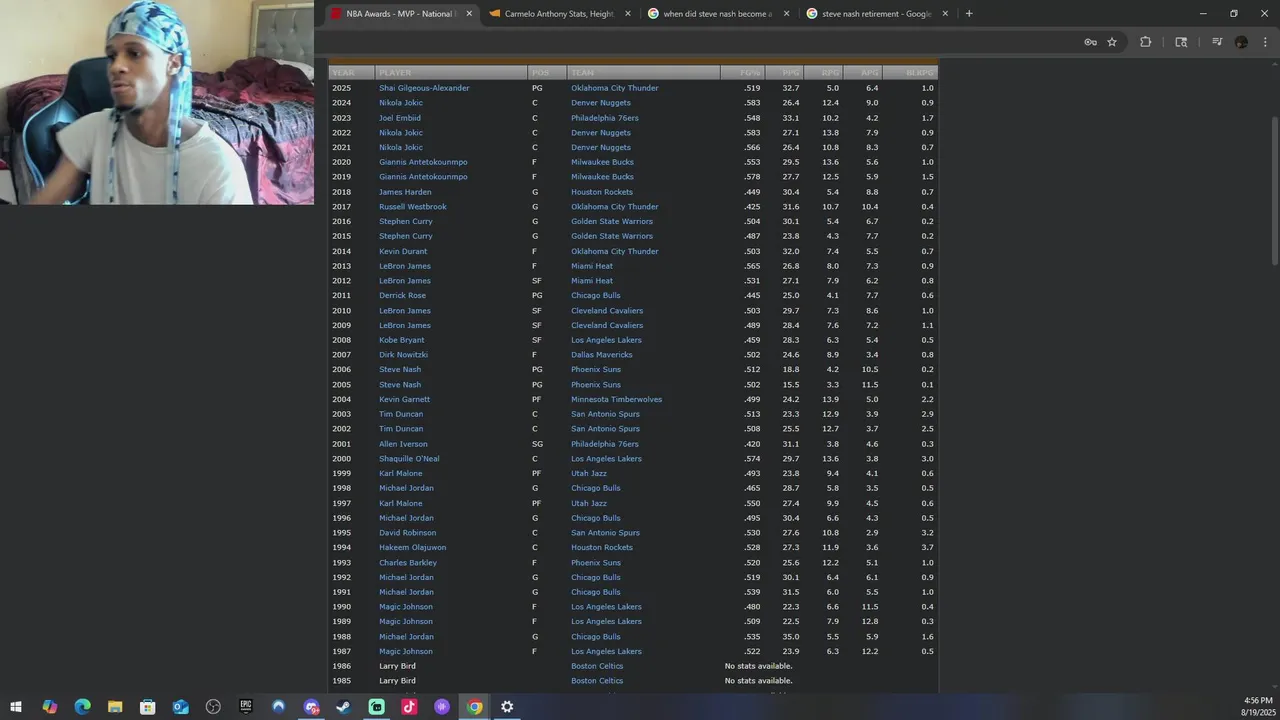
Task: Open Minnesota Timberwolves team link
Action: [x=616, y=399]
